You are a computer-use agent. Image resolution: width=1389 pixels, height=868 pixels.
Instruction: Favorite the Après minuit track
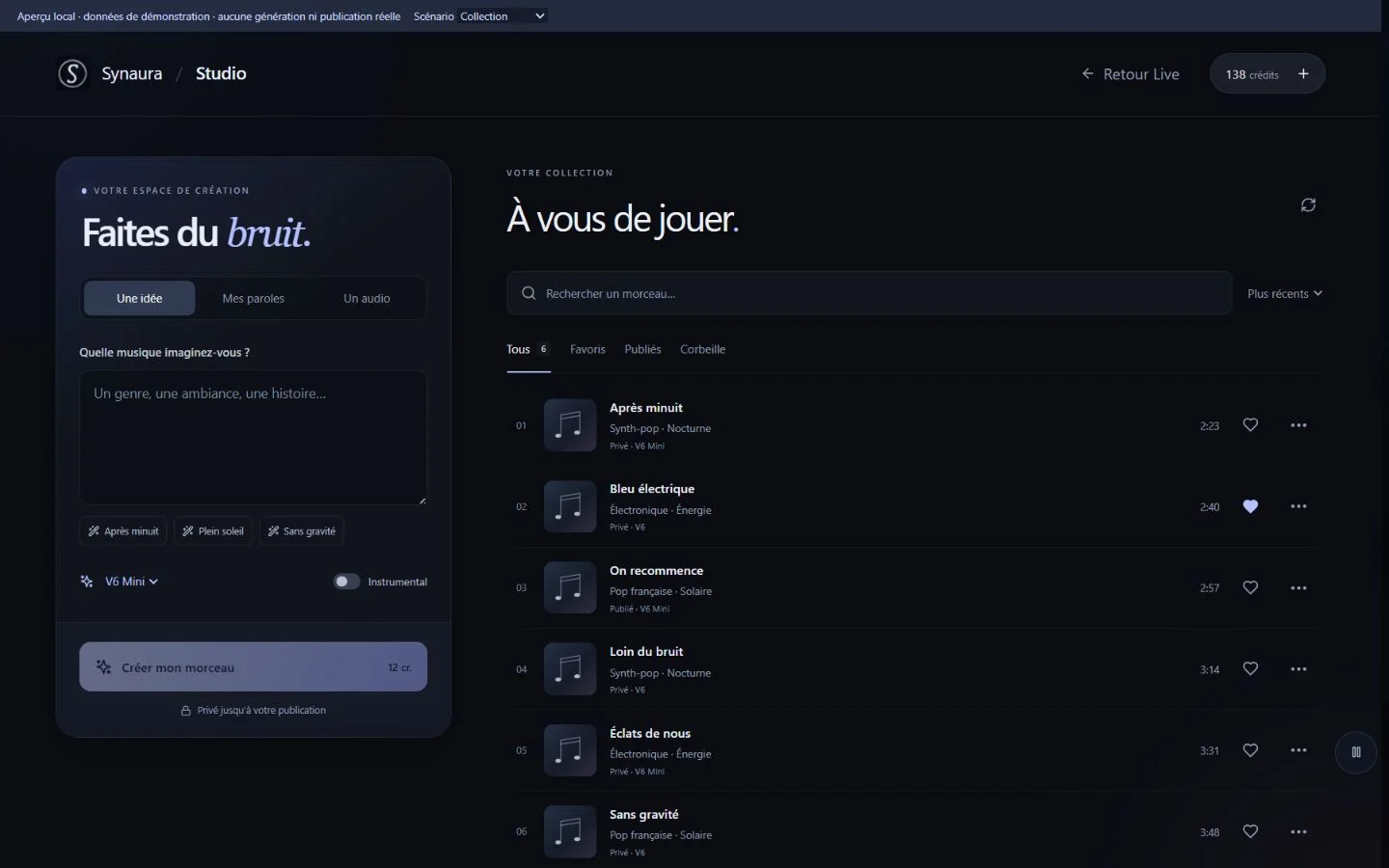(x=1250, y=425)
